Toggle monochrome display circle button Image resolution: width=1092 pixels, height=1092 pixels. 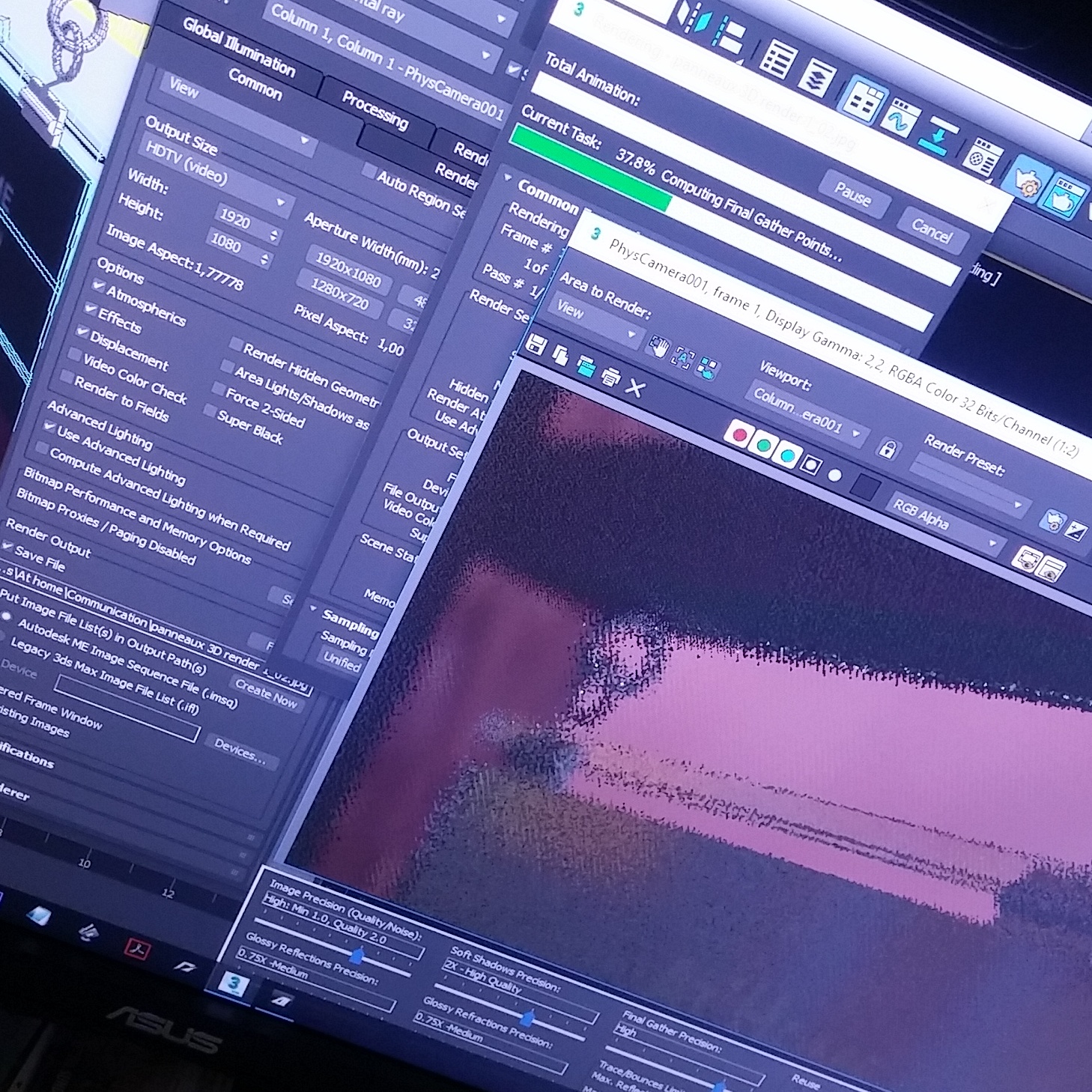(835, 476)
